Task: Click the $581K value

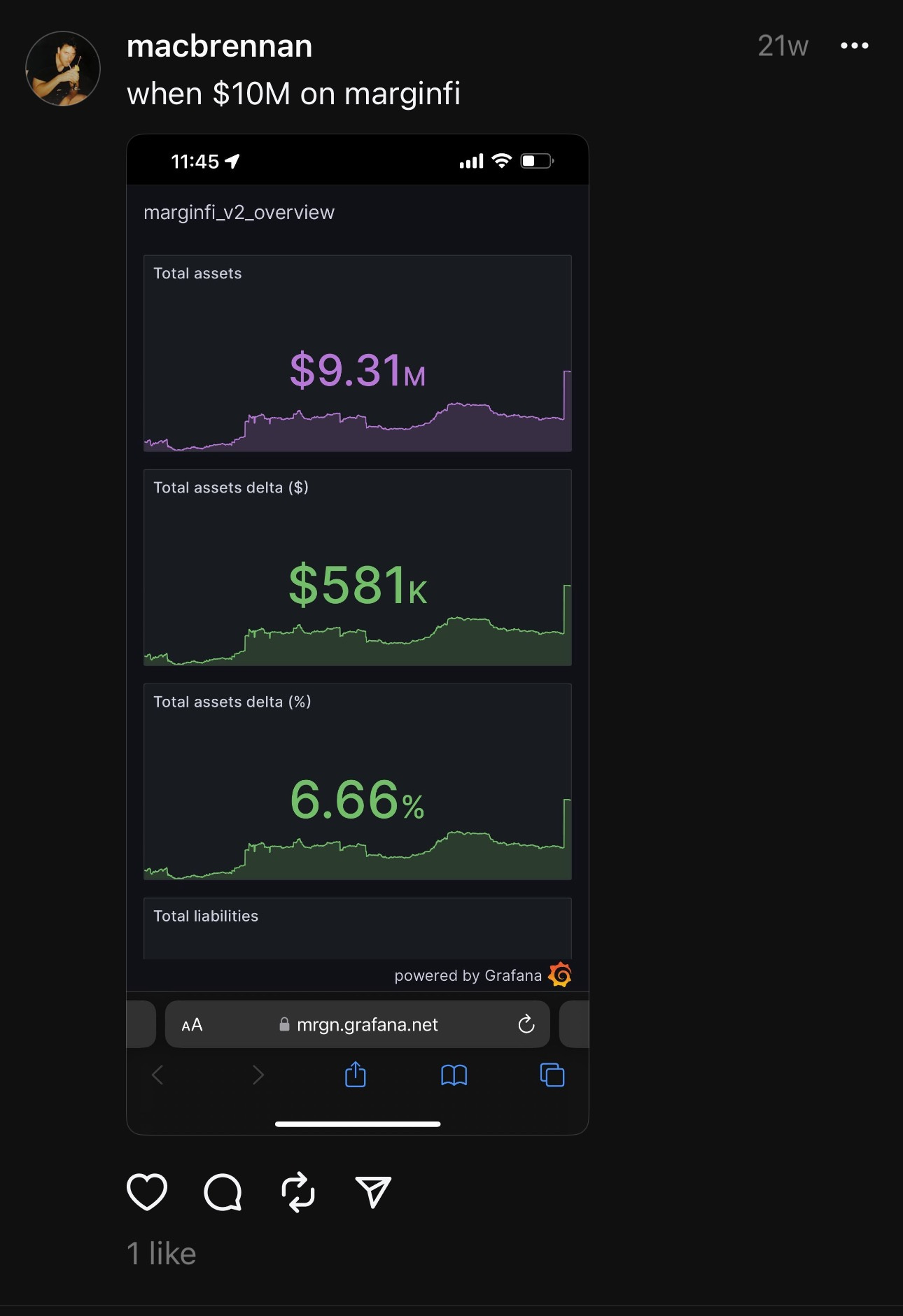Action: pos(358,584)
